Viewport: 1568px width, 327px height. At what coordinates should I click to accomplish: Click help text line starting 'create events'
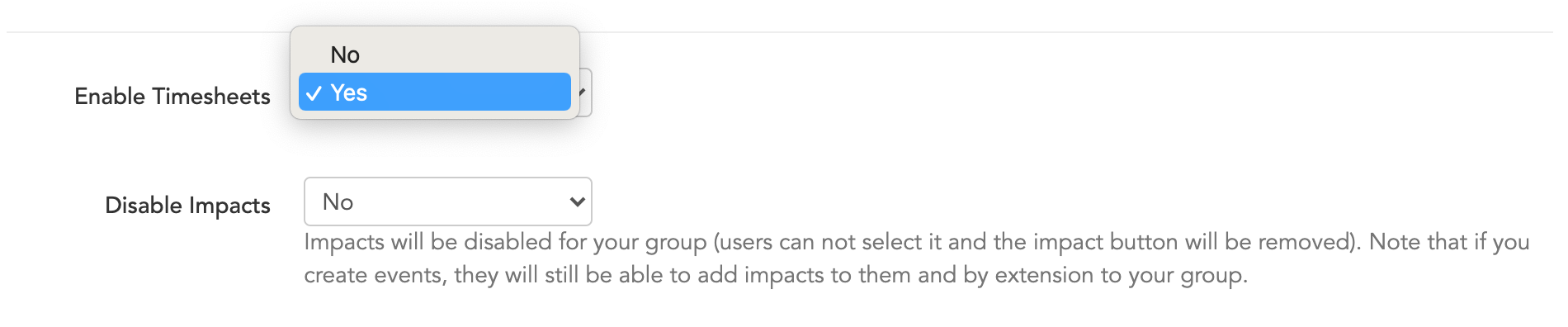click(x=776, y=275)
